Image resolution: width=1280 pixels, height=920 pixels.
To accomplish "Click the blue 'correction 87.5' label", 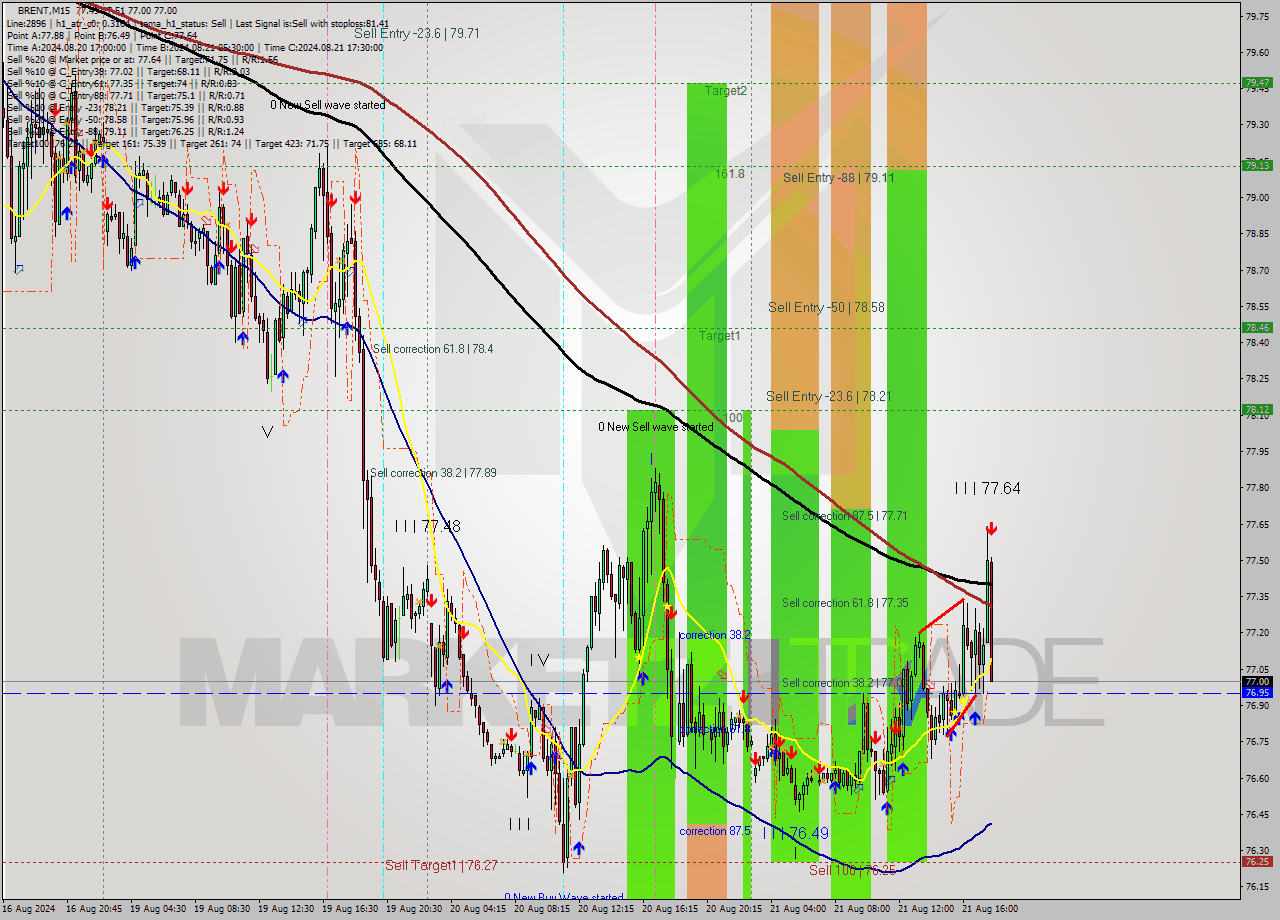I will coord(715,831).
